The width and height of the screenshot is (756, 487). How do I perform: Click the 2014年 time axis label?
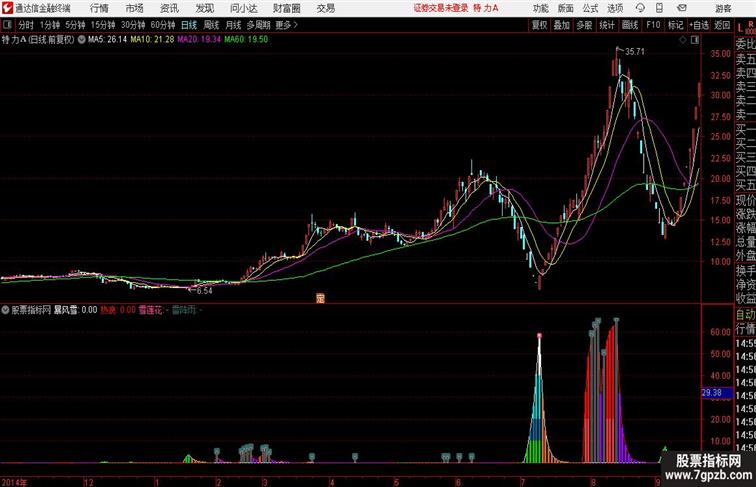coord(14,482)
